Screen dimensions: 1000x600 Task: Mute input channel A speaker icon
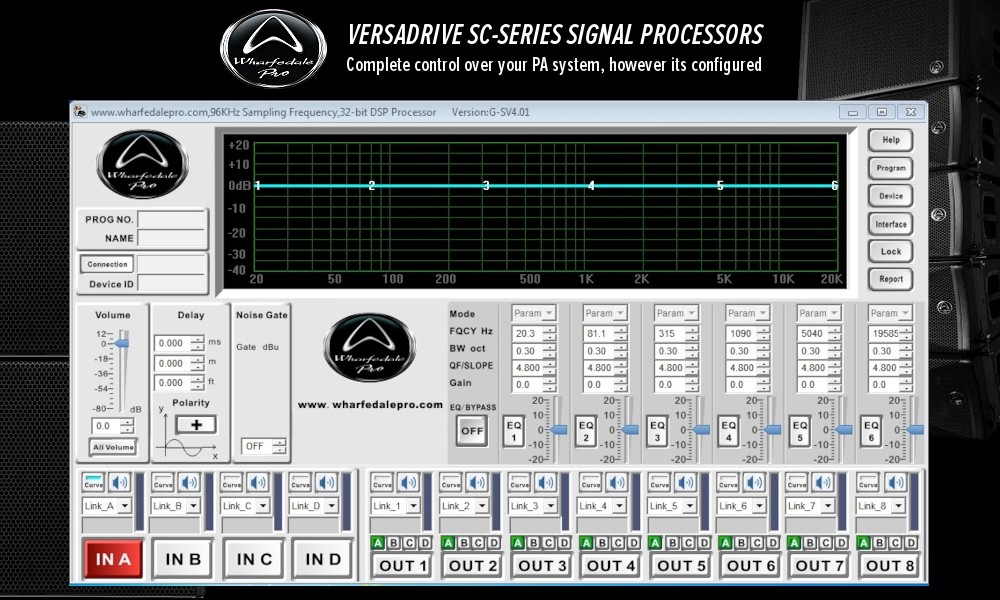(119, 483)
